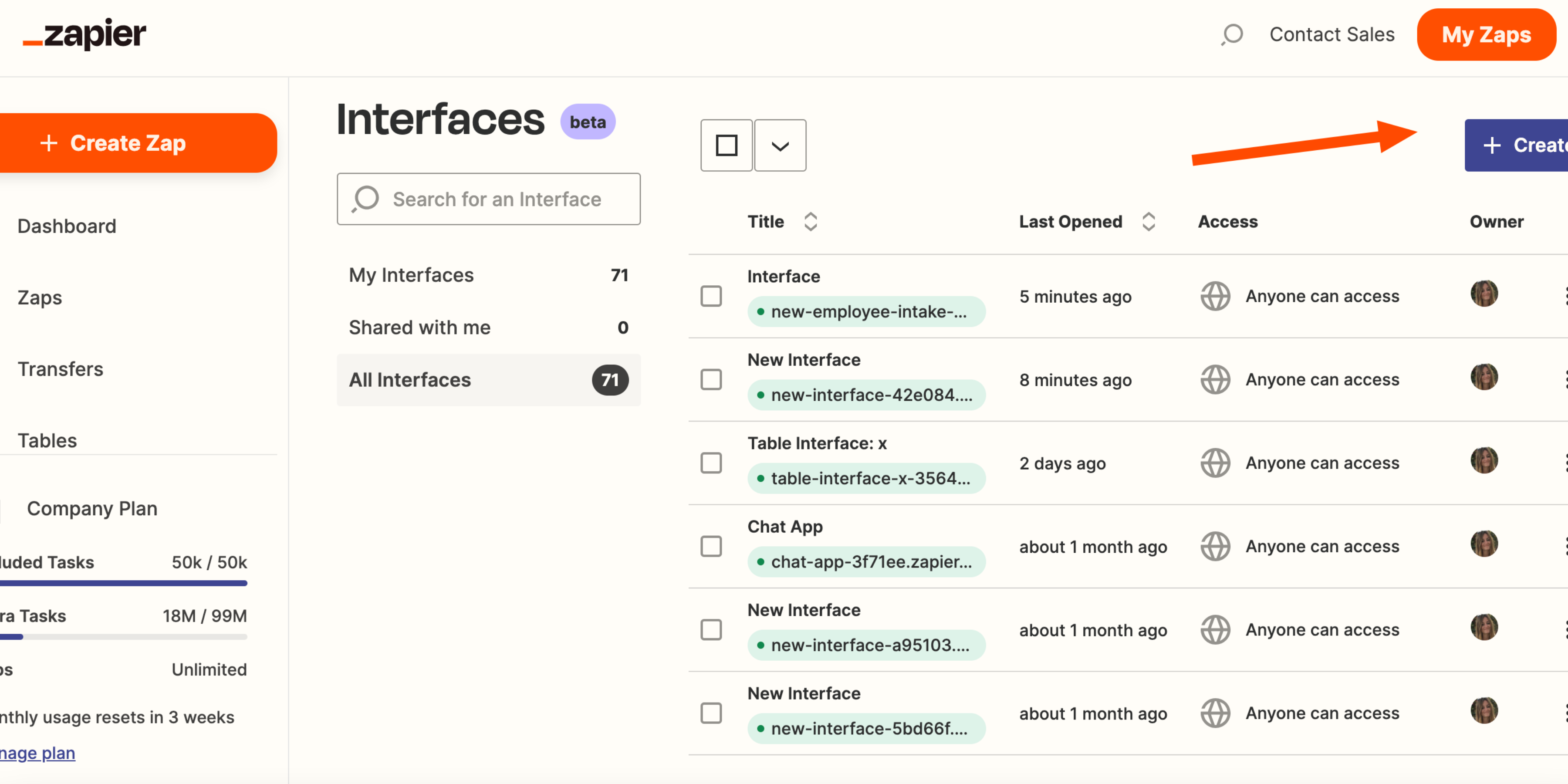
Task: Click the beta badge beside Interfaces
Action: coord(588,122)
